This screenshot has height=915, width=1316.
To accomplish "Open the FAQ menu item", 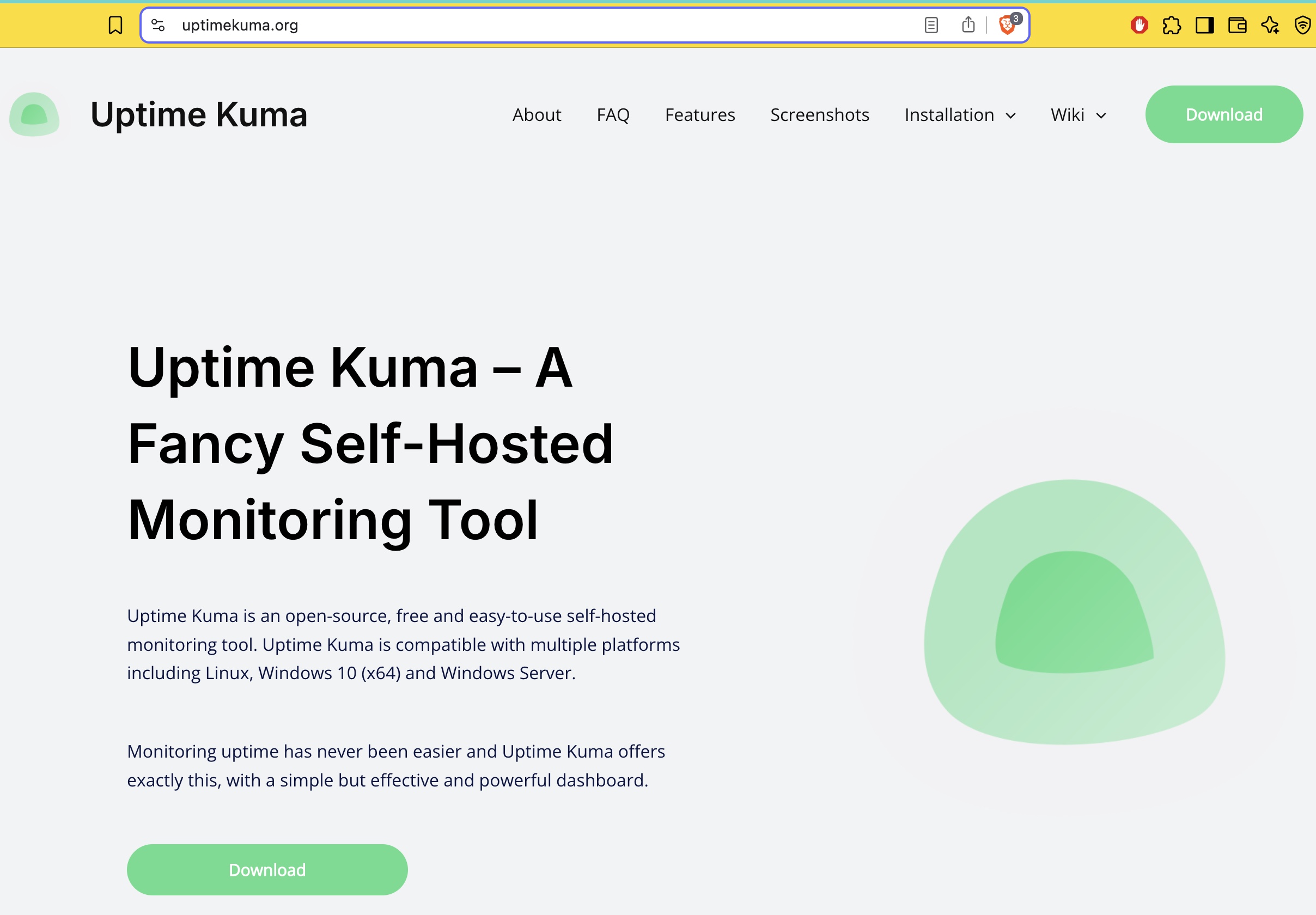I will click(x=613, y=114).
